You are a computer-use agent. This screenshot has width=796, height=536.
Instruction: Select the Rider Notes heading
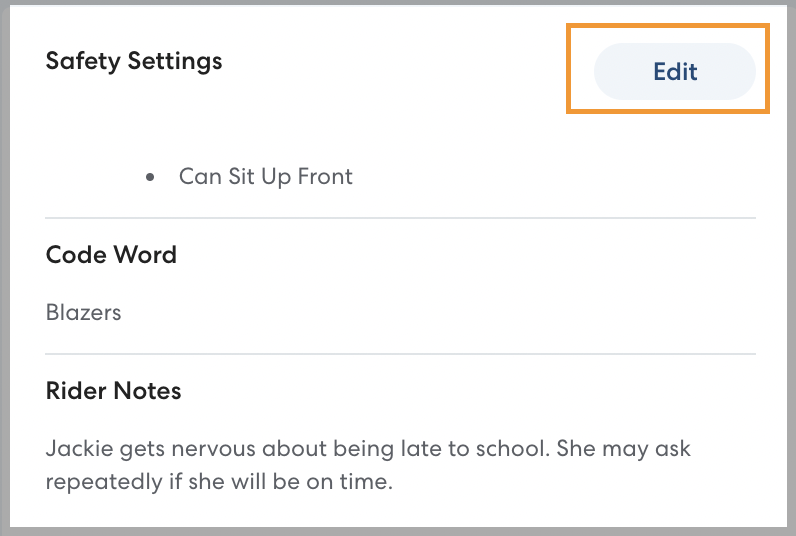pos(113,390)
